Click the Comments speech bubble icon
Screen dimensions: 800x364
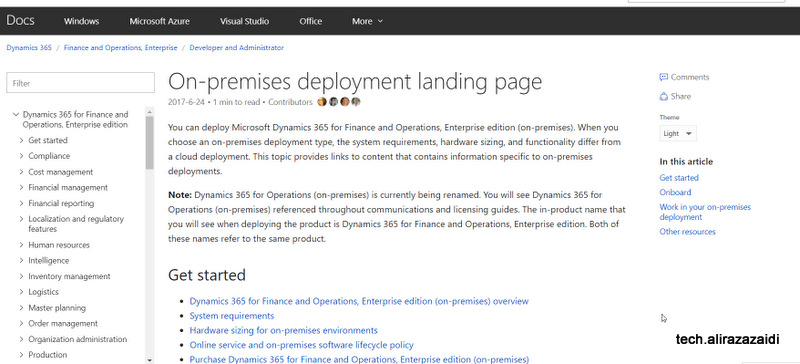point(664,77)
